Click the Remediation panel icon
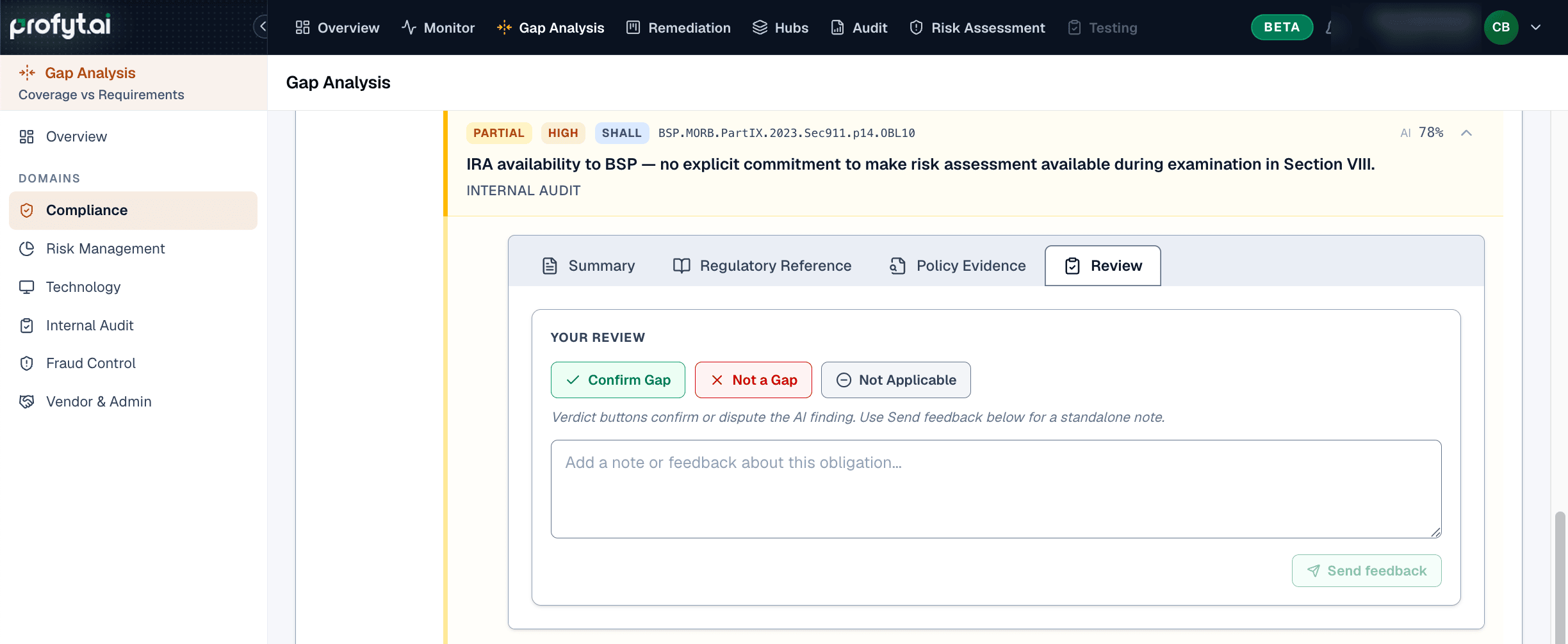 [633, 28]
